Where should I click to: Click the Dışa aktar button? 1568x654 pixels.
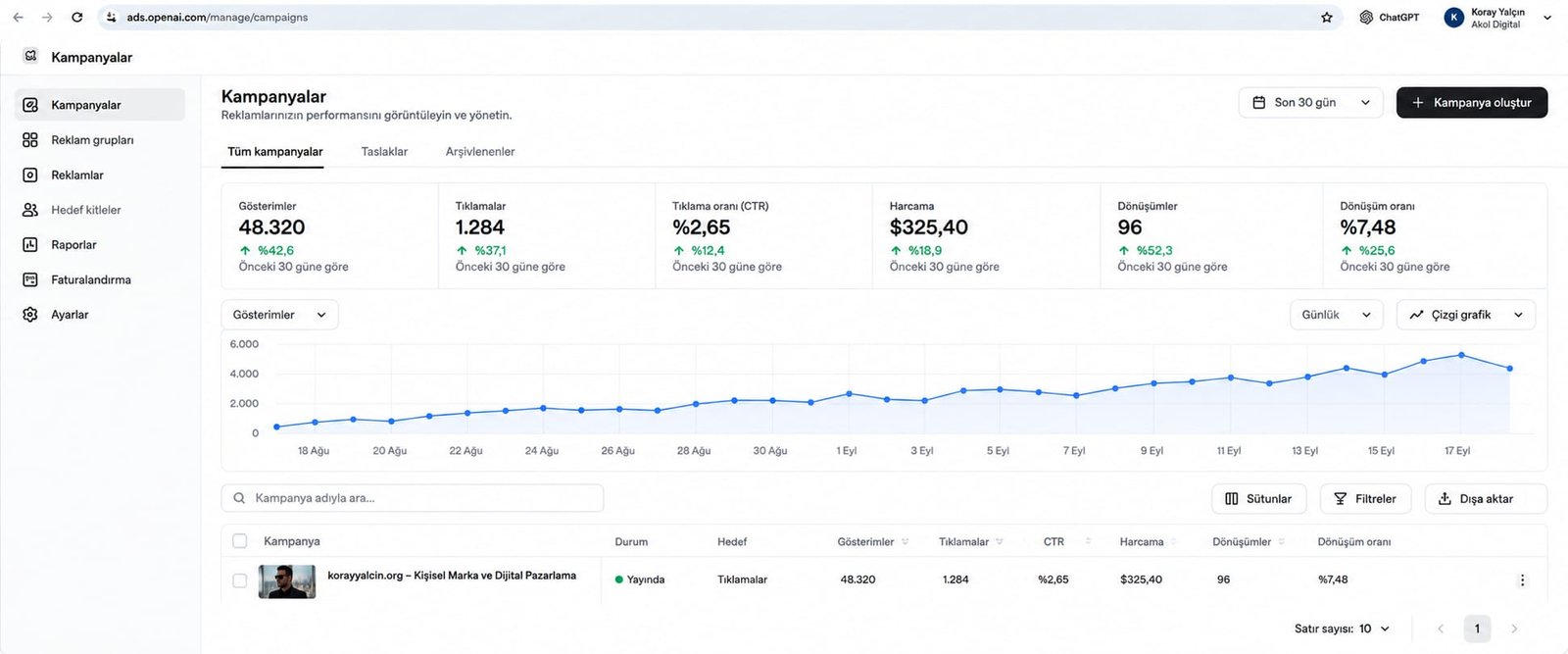(x=1486, y=499)
